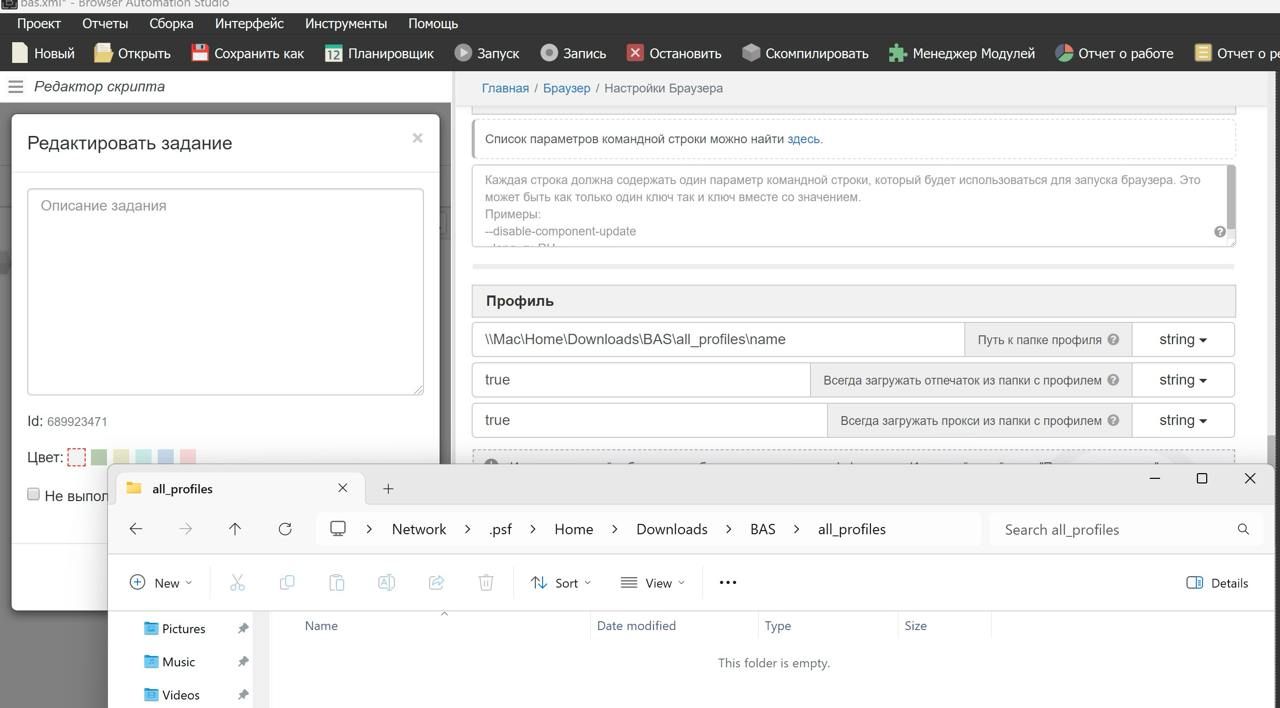The height and width of the screenshot is (708, 1280).
Task: Go to Главная breadcrumb link
Action: click(505, 88)
